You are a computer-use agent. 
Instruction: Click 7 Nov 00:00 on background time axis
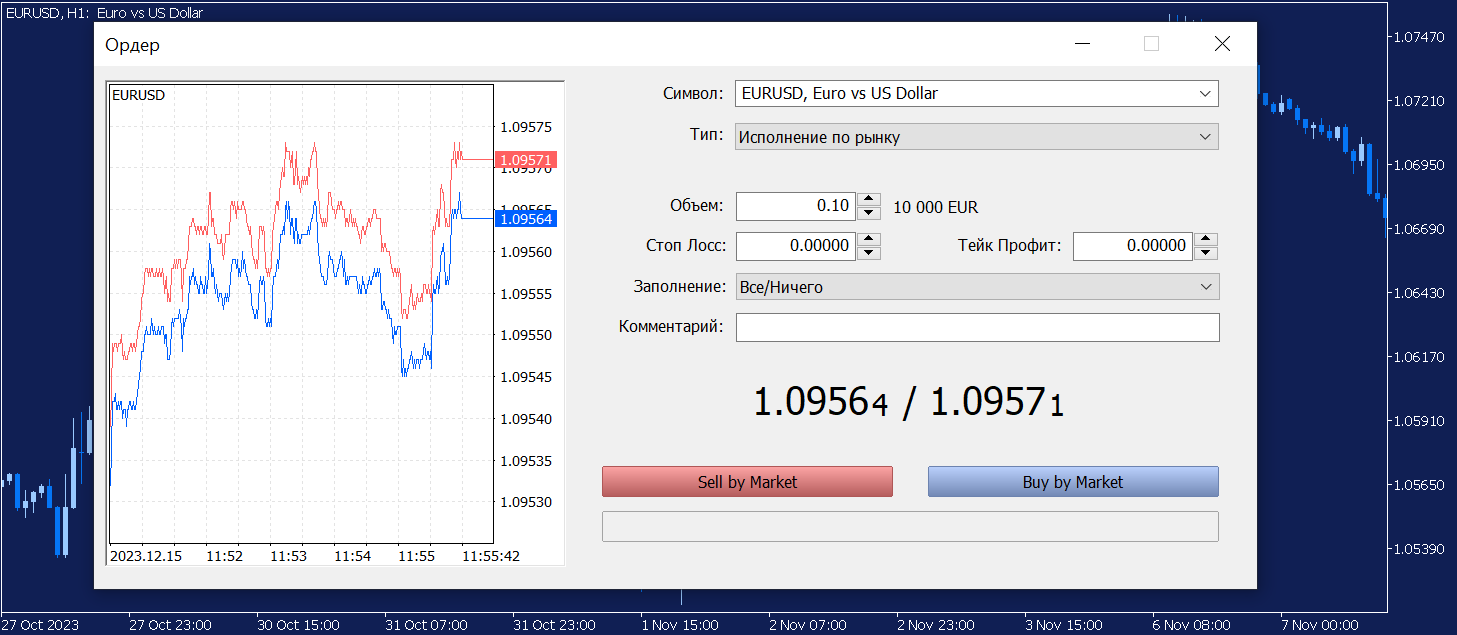(x=1318, y=625)
